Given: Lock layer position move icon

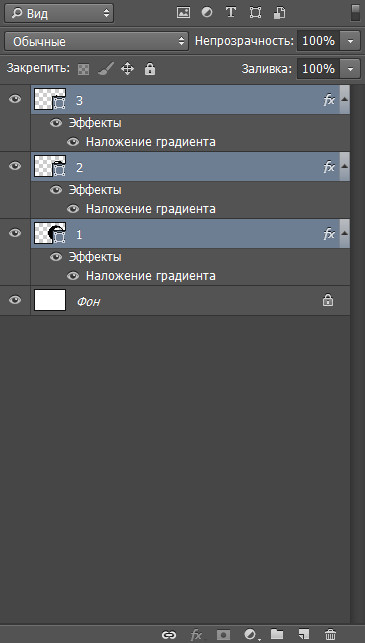Looking at the screenshot, I should [128, 68].
